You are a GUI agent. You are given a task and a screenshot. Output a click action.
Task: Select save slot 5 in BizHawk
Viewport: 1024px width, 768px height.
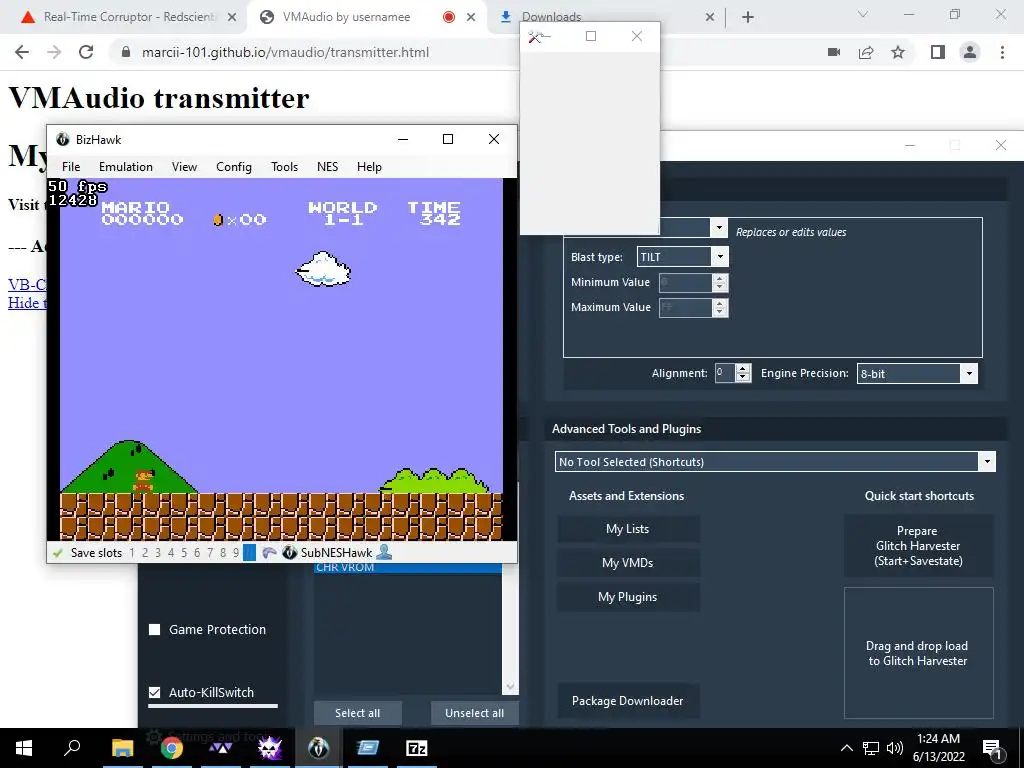tap(184, 553)
